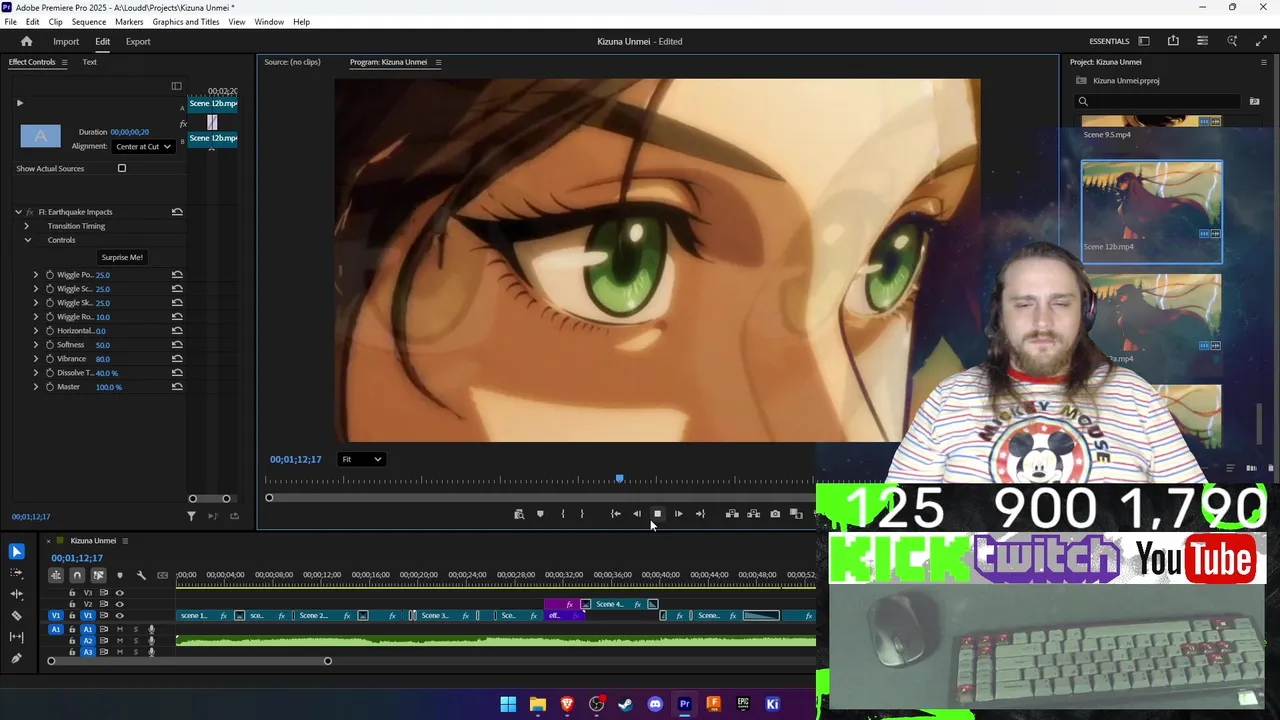Open timeline wrench display settings

pos(141,575)
